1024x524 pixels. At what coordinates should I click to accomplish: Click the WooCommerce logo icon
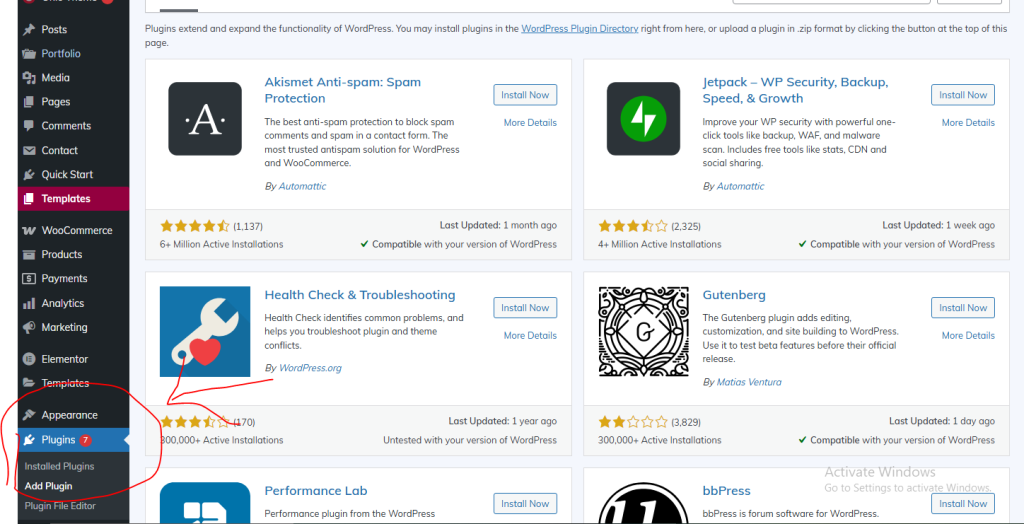pos(29,231)
